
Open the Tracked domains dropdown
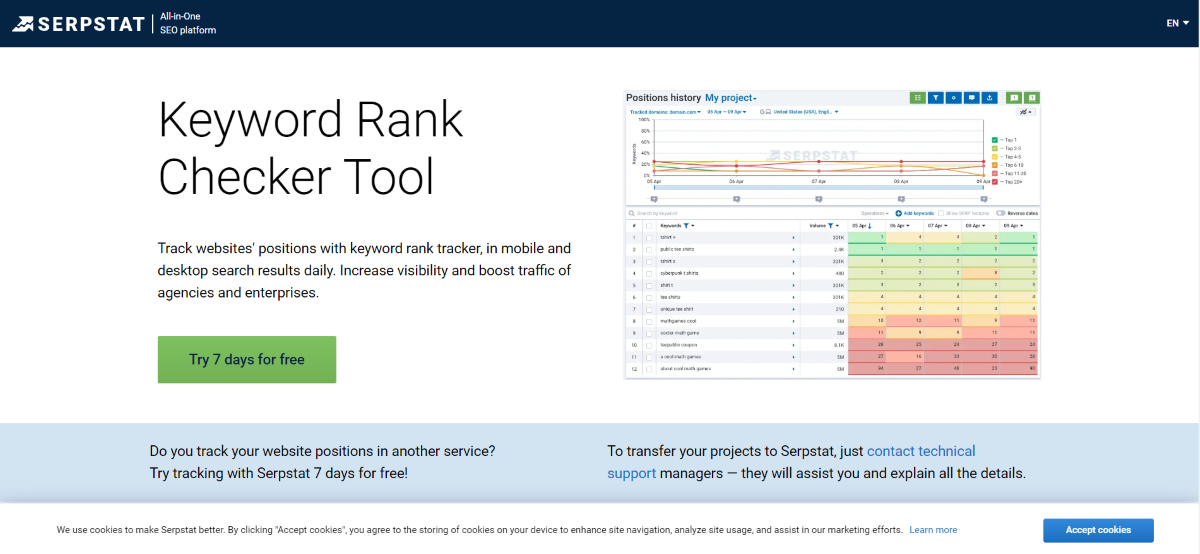[x=665, y=112]
